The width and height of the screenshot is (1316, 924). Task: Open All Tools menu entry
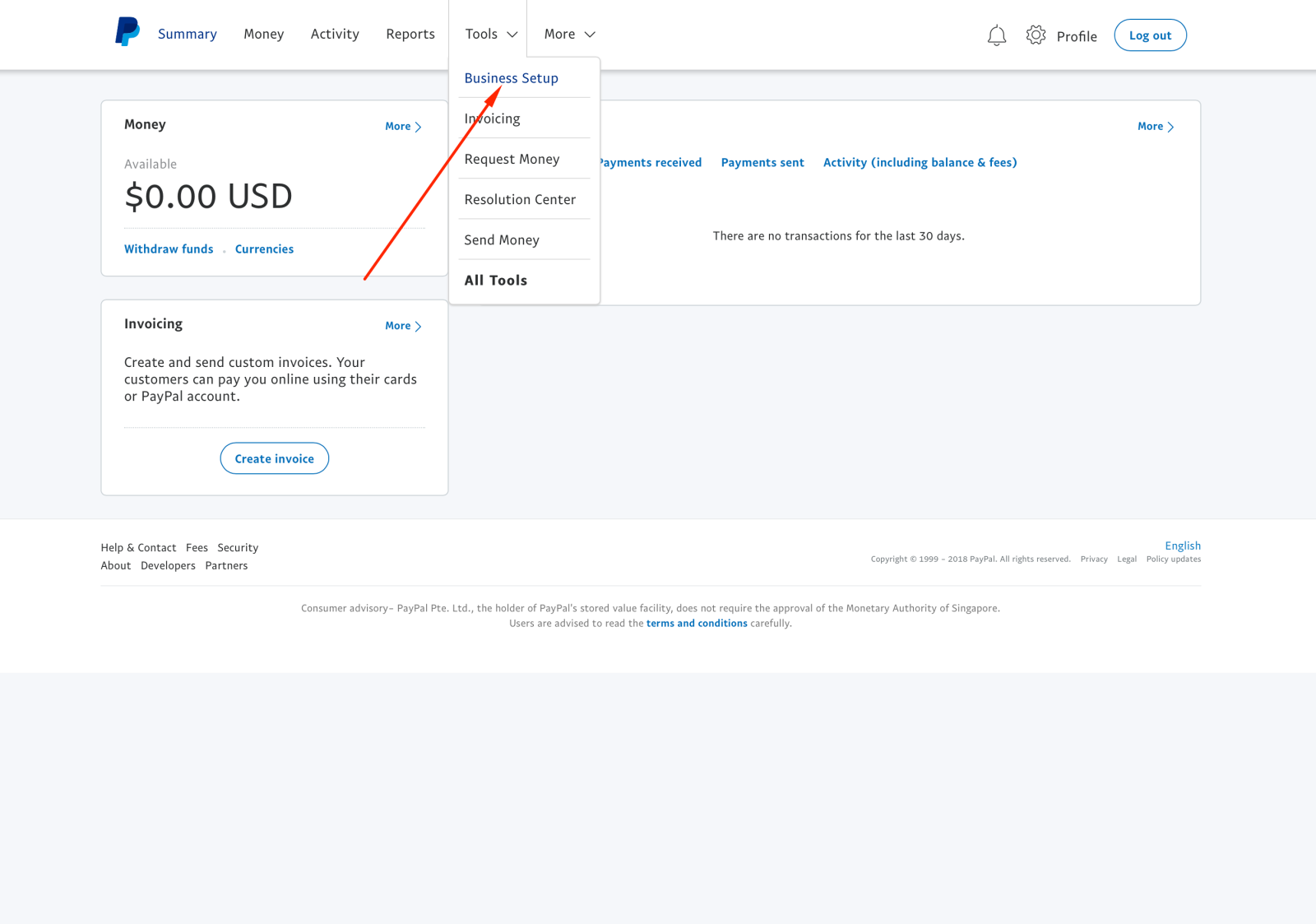pos(496,280)
